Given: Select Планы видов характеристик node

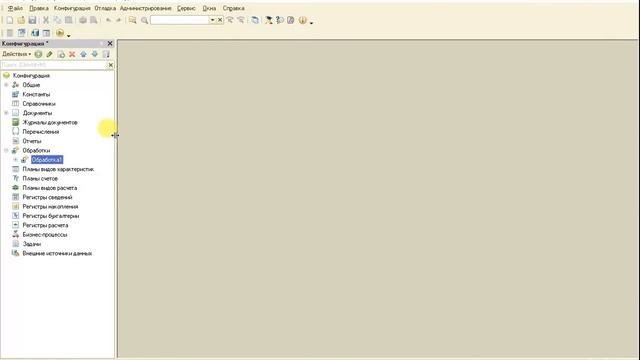Looking at the screenshot, I should pos(58,169).
